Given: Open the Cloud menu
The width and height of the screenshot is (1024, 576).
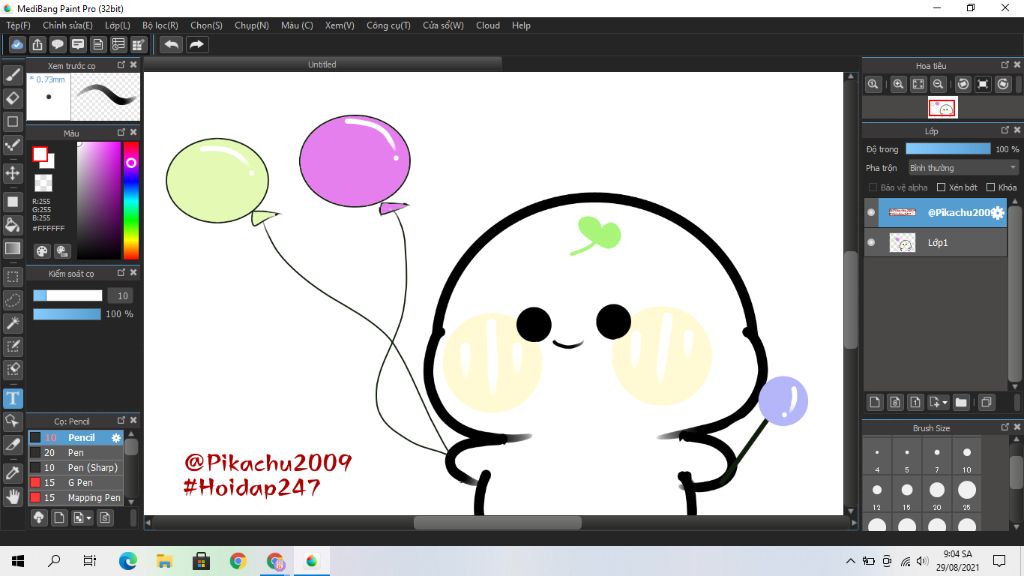Looking at the screenshot, I should click(488, 25).
